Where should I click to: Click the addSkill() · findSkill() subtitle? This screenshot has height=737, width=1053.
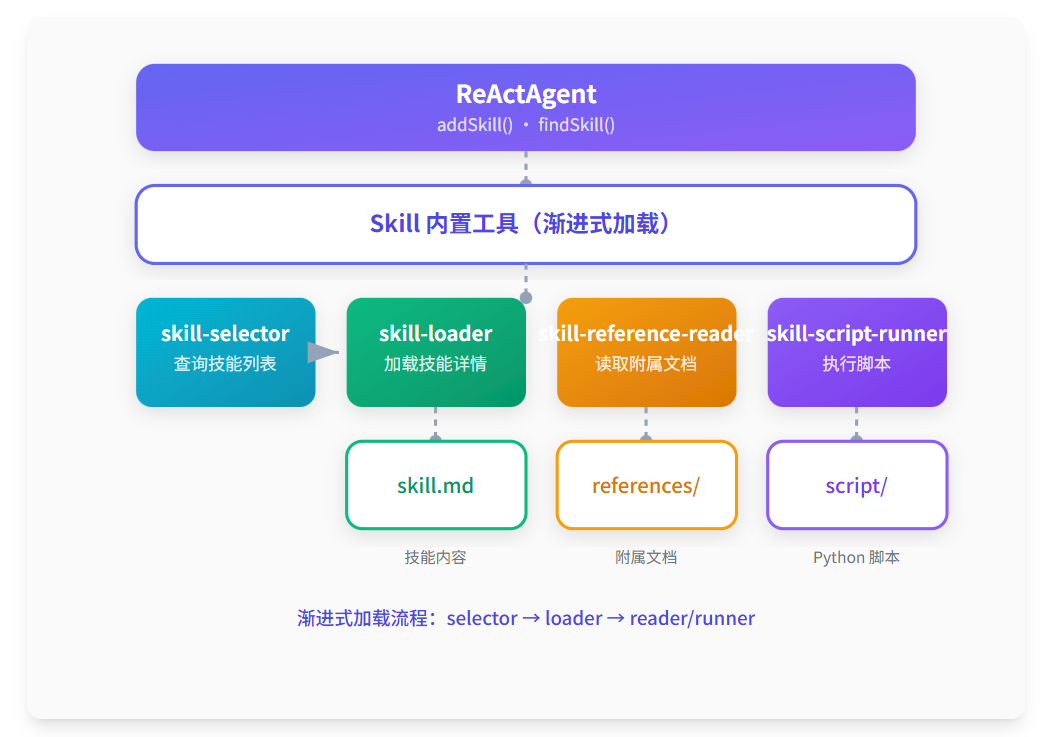(x=526, y=125)
